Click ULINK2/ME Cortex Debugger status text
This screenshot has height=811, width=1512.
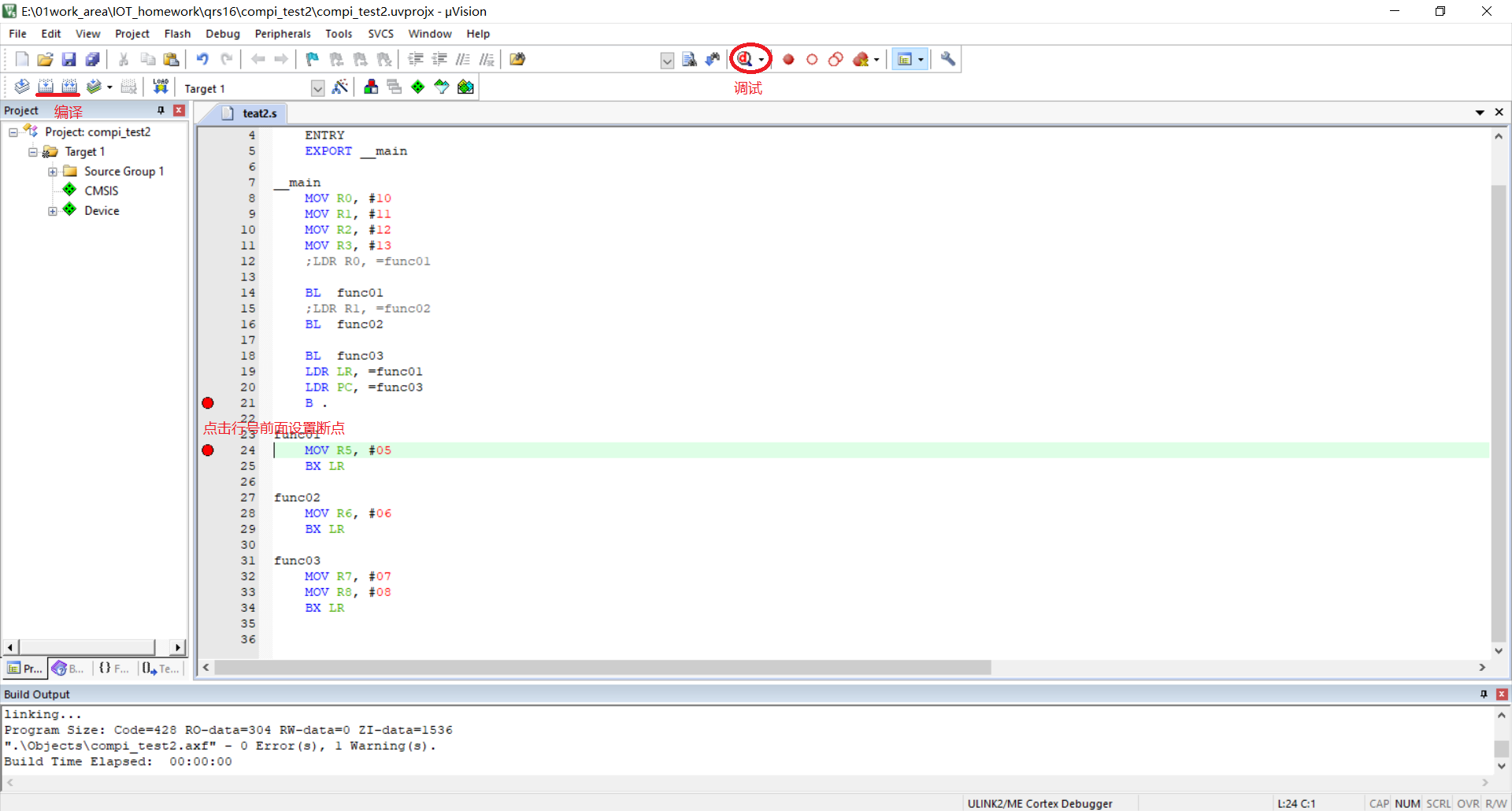click(x=1039, y=803)
